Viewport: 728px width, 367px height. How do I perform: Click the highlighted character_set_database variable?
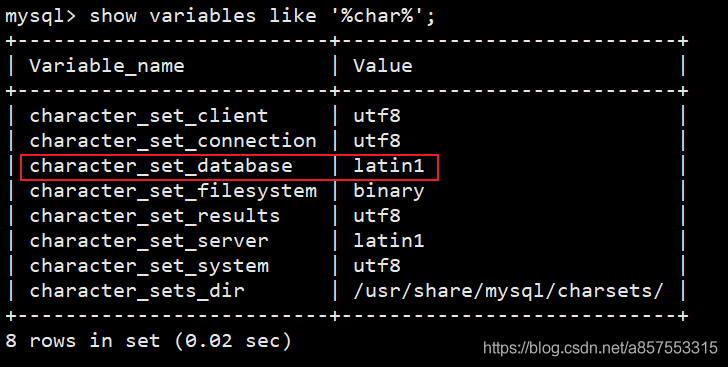coord(161,166)
